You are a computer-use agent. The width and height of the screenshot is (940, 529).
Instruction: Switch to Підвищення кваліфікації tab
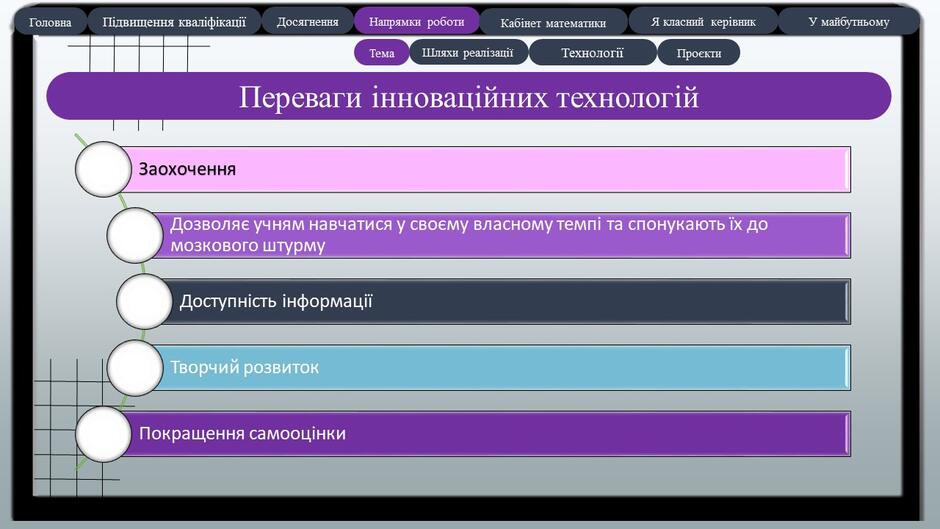pyautogui.click(x=174, y=22)
